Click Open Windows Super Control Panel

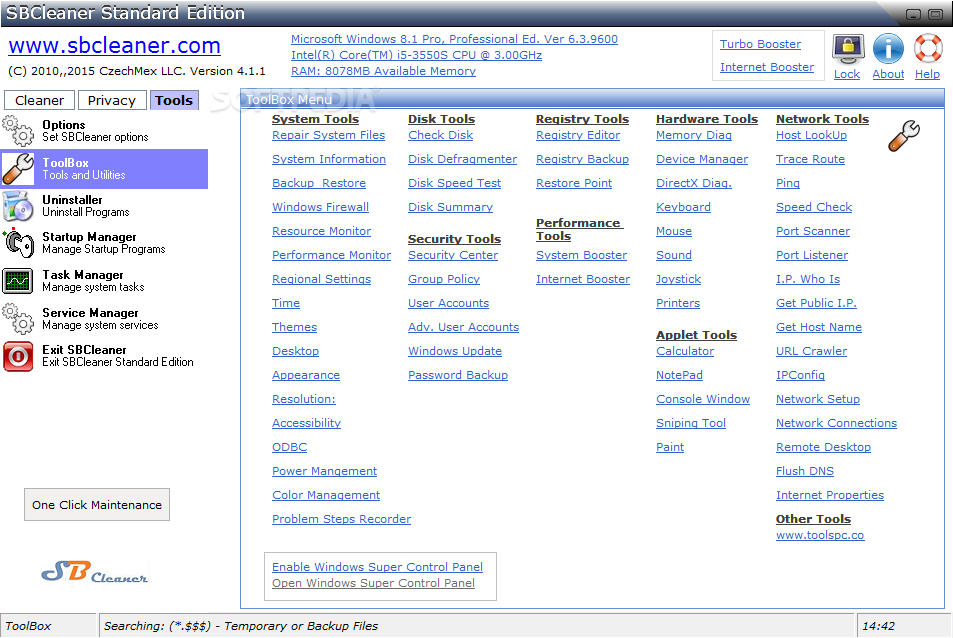coord(373,583)
